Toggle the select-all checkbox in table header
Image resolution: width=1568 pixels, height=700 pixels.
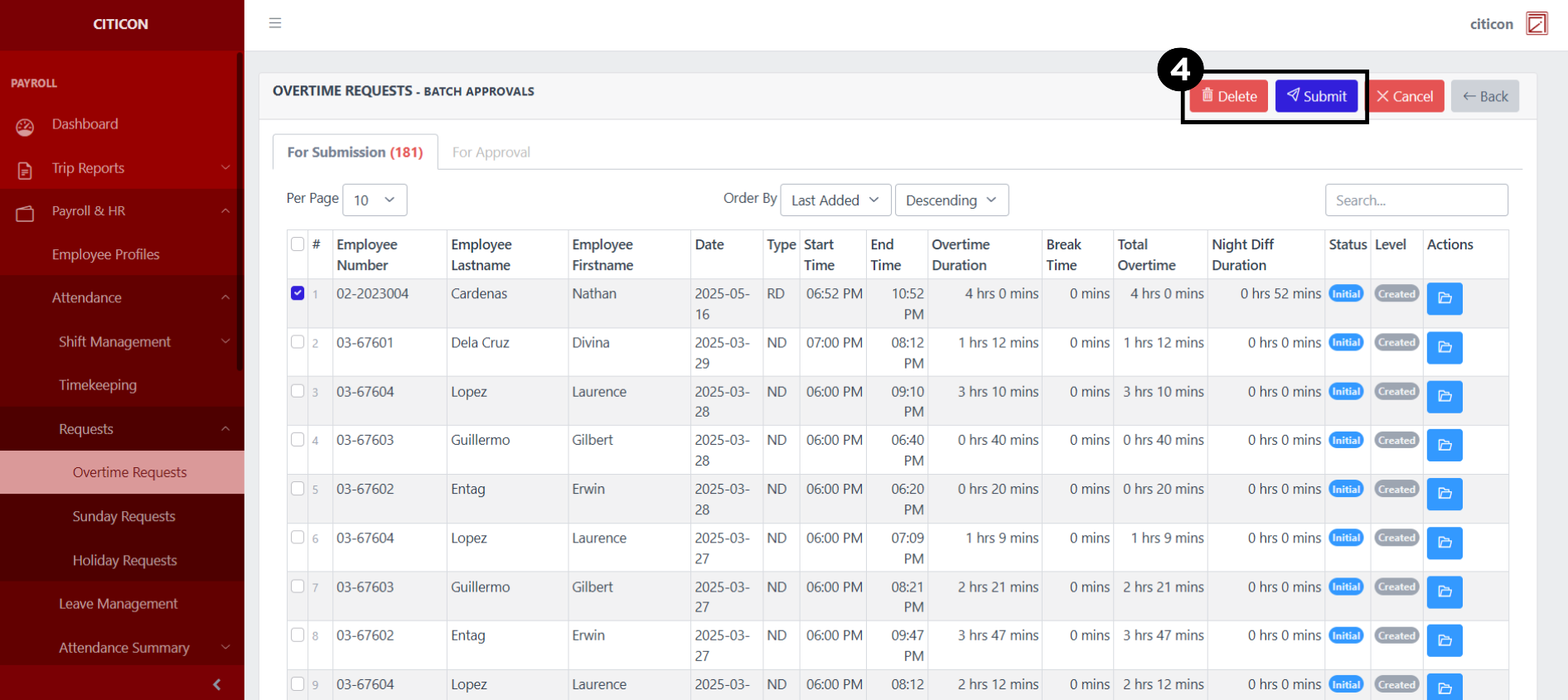tap(298, 244)
